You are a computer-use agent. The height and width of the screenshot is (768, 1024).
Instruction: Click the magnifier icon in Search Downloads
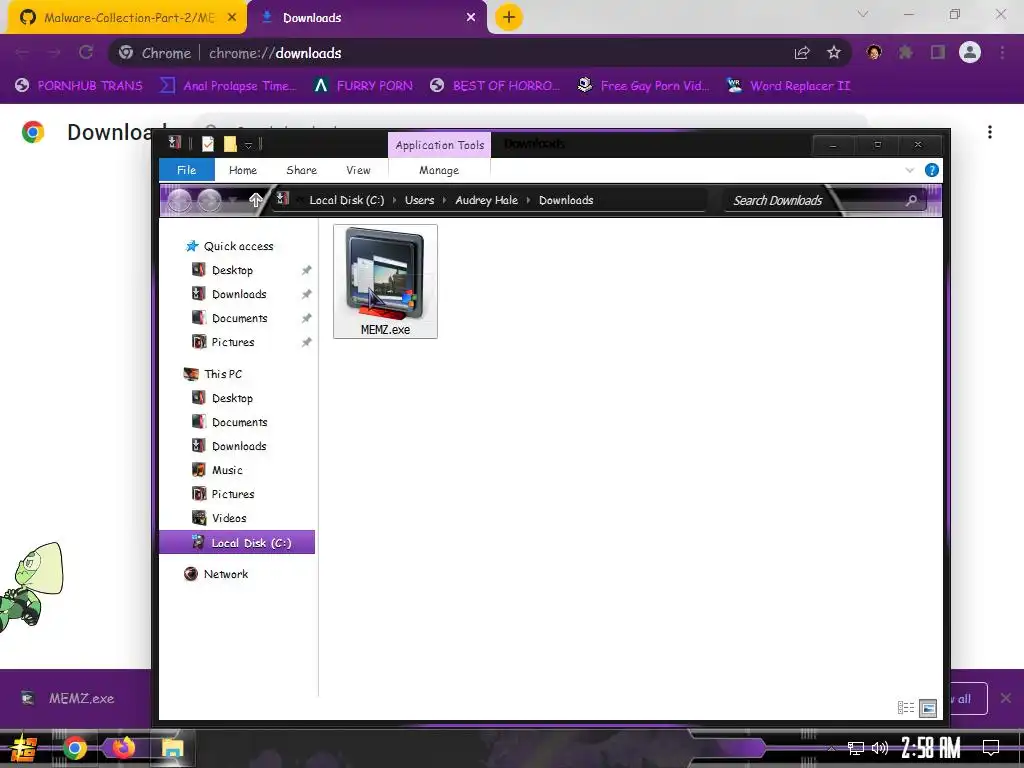point(911,200)
